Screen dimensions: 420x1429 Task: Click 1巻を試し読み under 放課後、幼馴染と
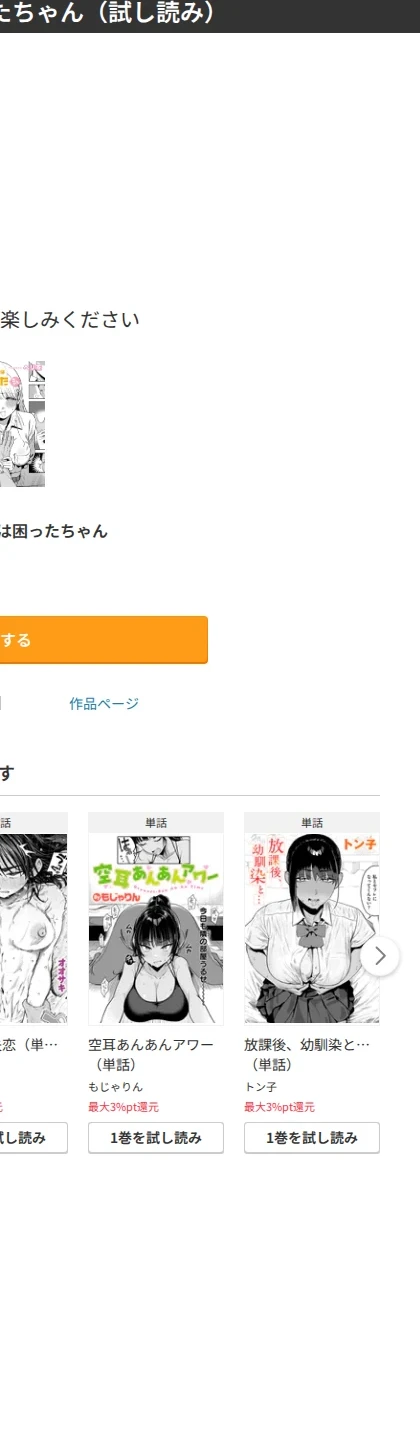[x=312, y=1138]
